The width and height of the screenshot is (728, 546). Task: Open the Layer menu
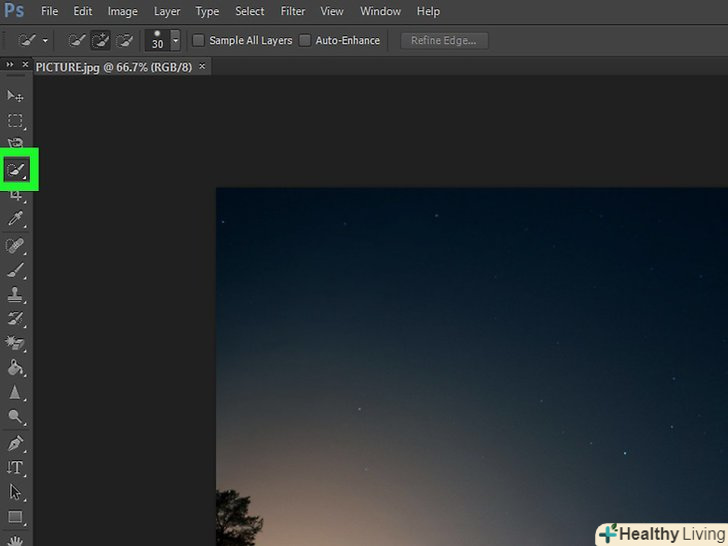click(167, 12)
